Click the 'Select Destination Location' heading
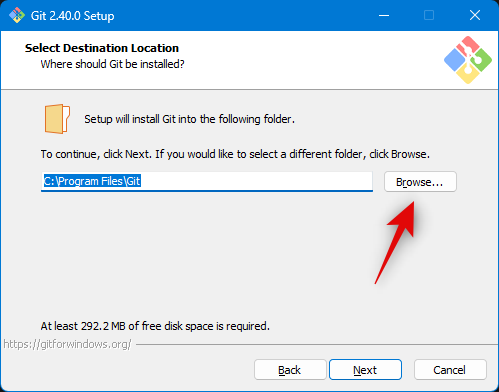Viewport: 499px width, 392px height. (x=102, y=48)
